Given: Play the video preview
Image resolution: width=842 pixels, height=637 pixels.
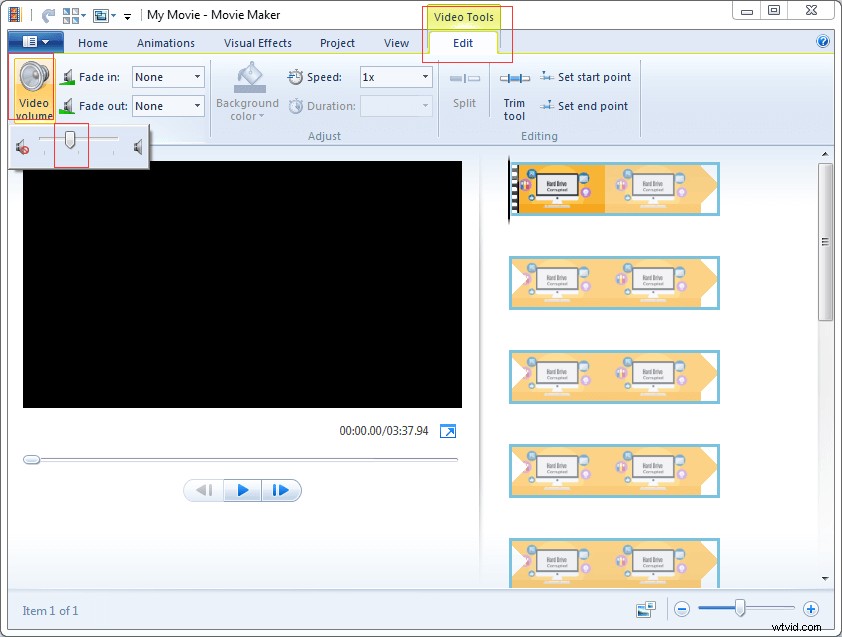Looking at the screenshot, I should pos(242,490).
